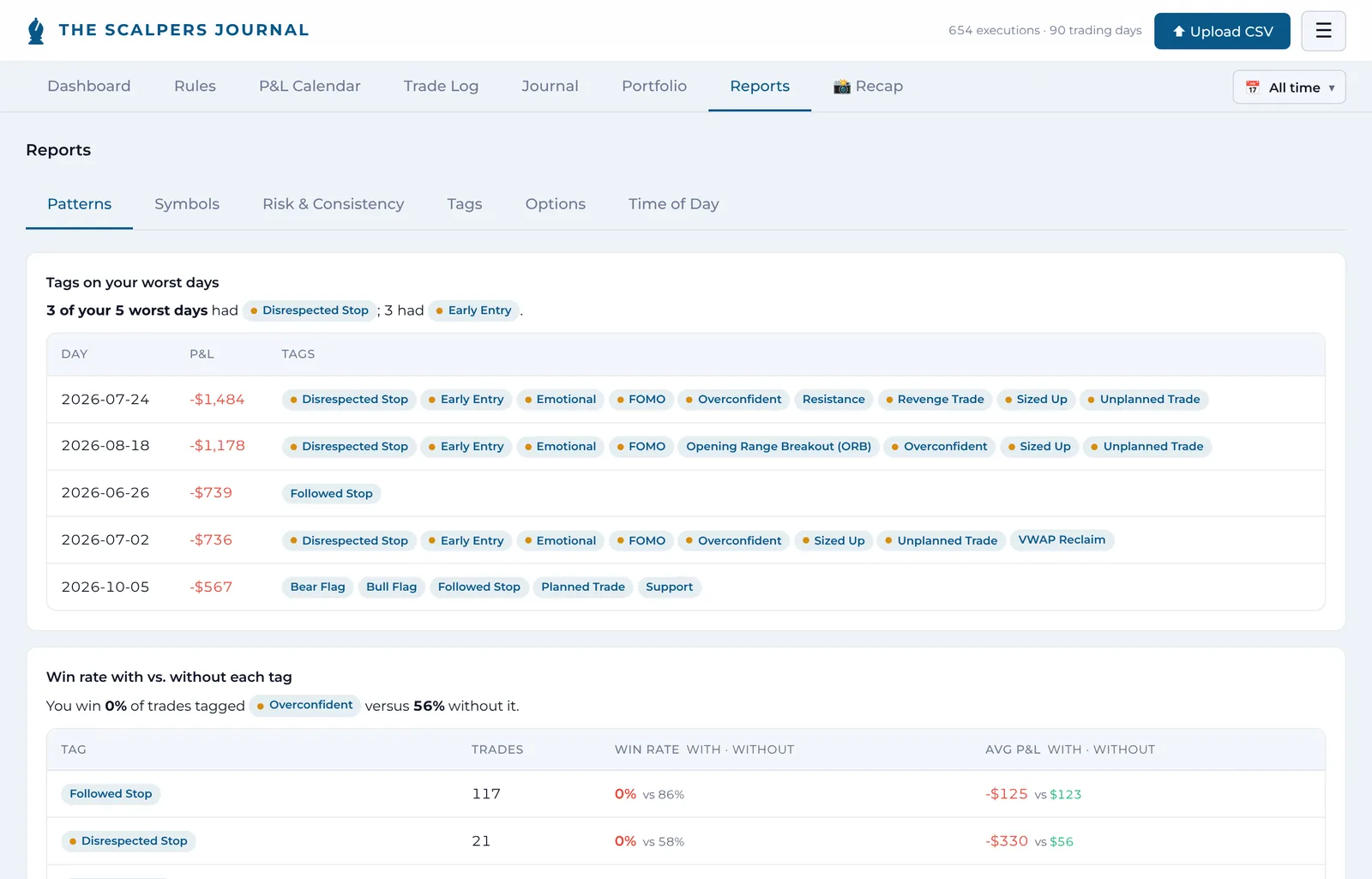Open the Recap tab

pos(868,86)
